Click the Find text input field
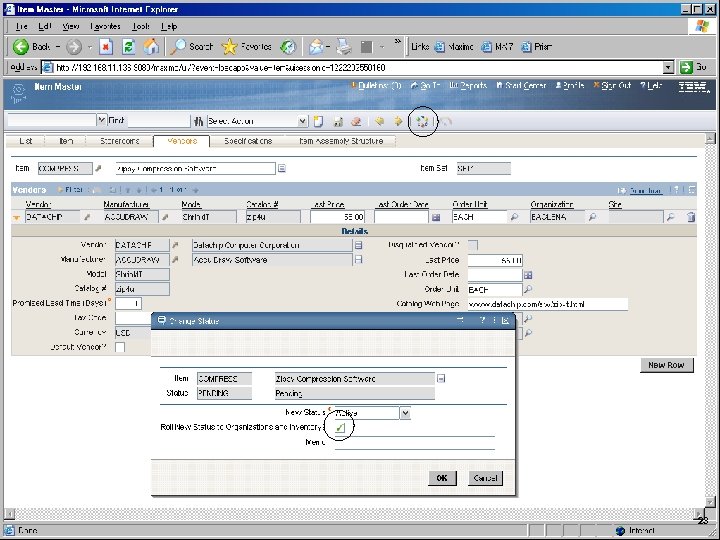Screen dimensions: 720x540 pyautogui.click(x=159, y=121)
